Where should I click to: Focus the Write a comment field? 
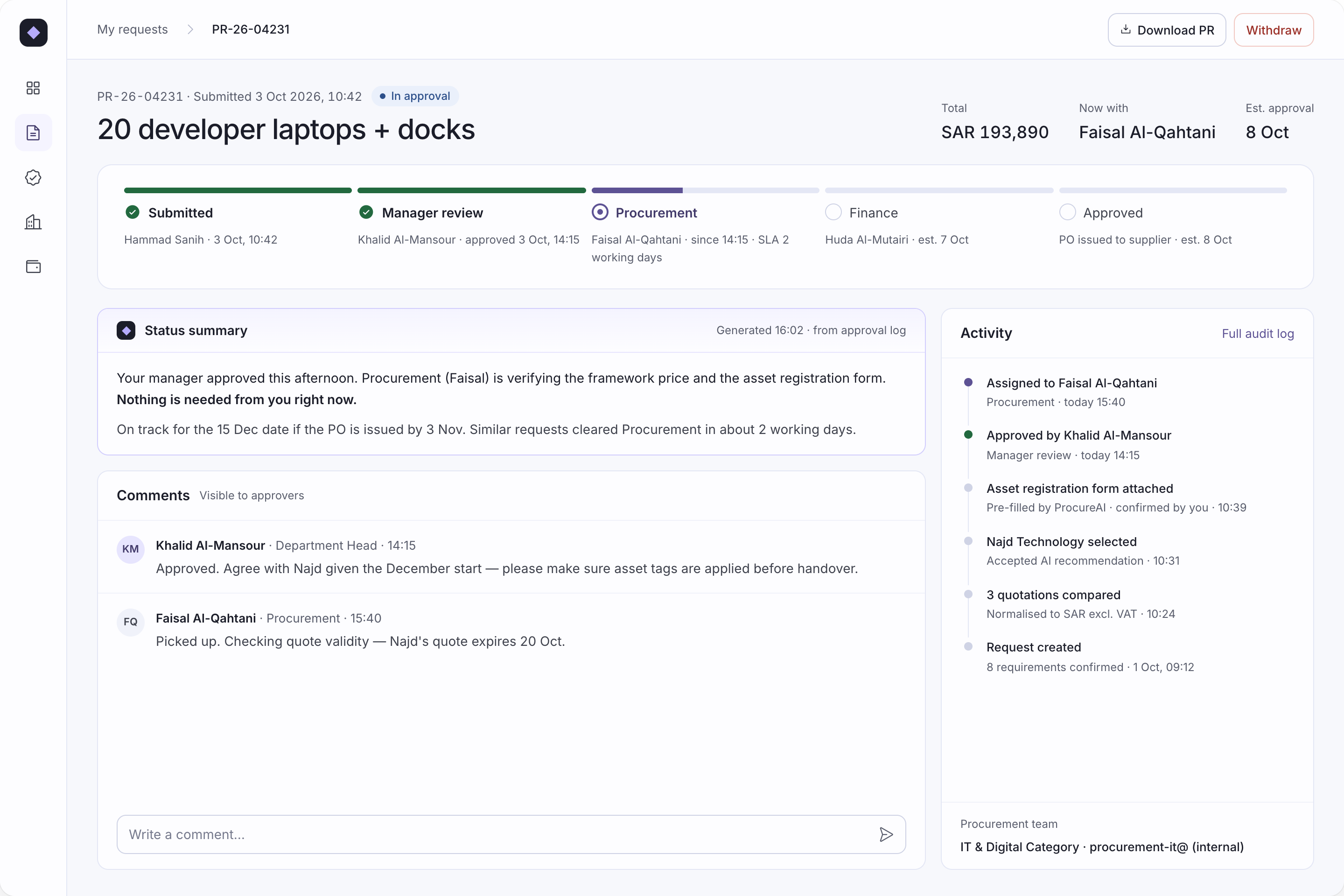[x=511, y=834]
